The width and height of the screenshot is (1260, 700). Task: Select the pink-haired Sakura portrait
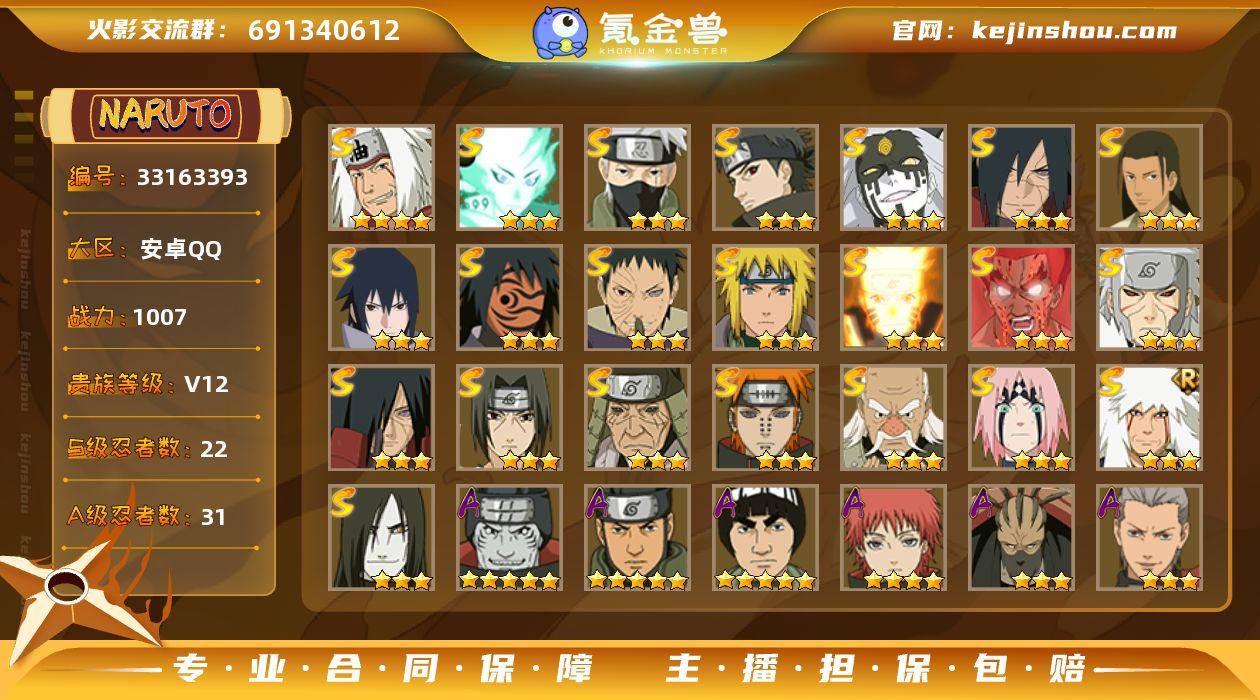(1022, 417)
